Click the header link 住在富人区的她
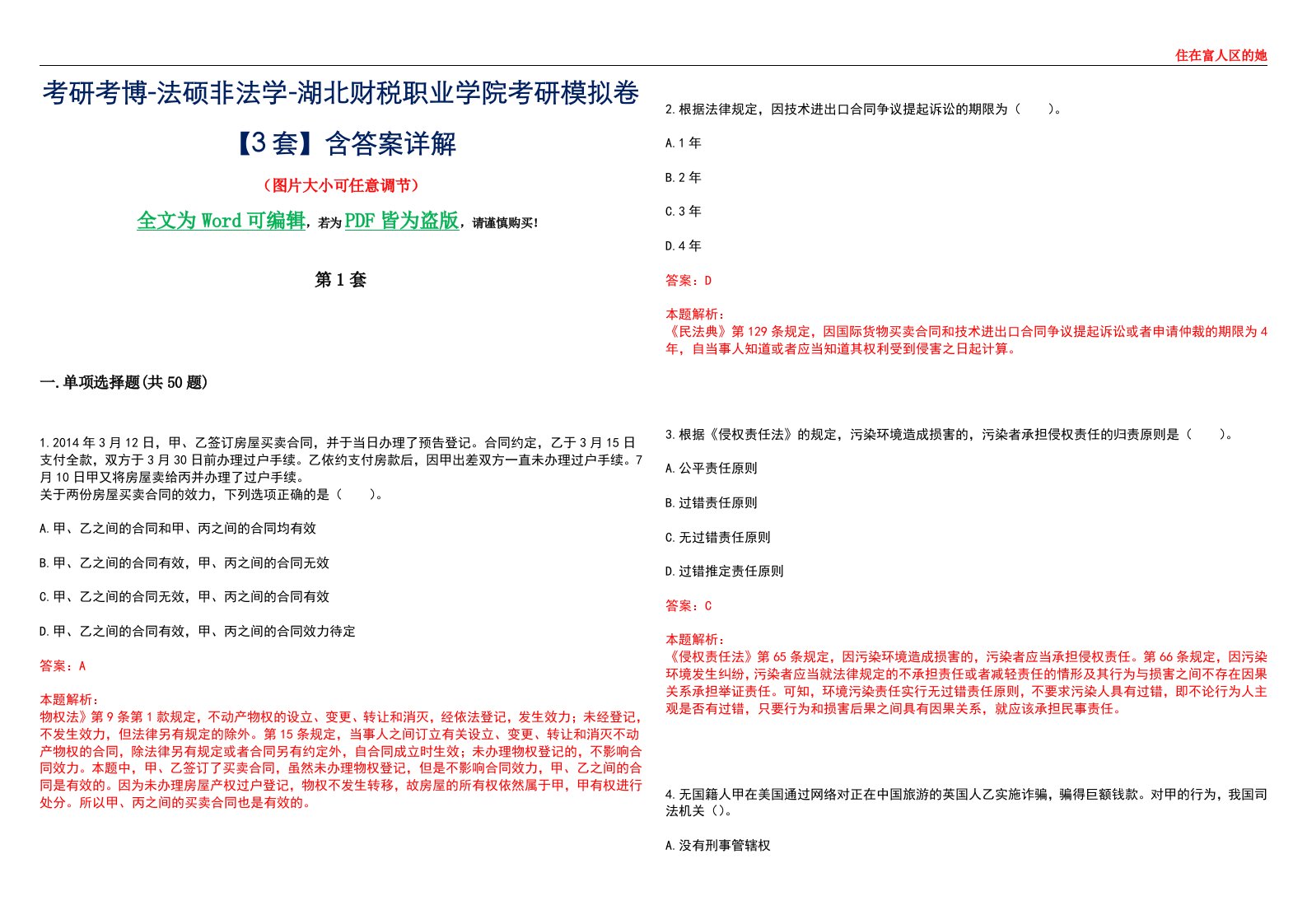Screen dimensions: 1307x924 [1221, 55]
